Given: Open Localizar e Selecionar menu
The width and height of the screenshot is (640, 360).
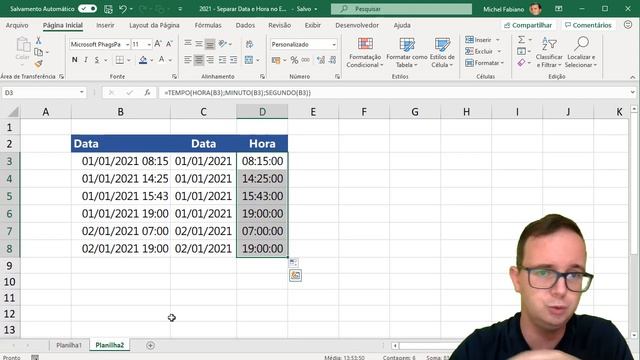Looking at the screenshot, I should [x=581, y=52].
